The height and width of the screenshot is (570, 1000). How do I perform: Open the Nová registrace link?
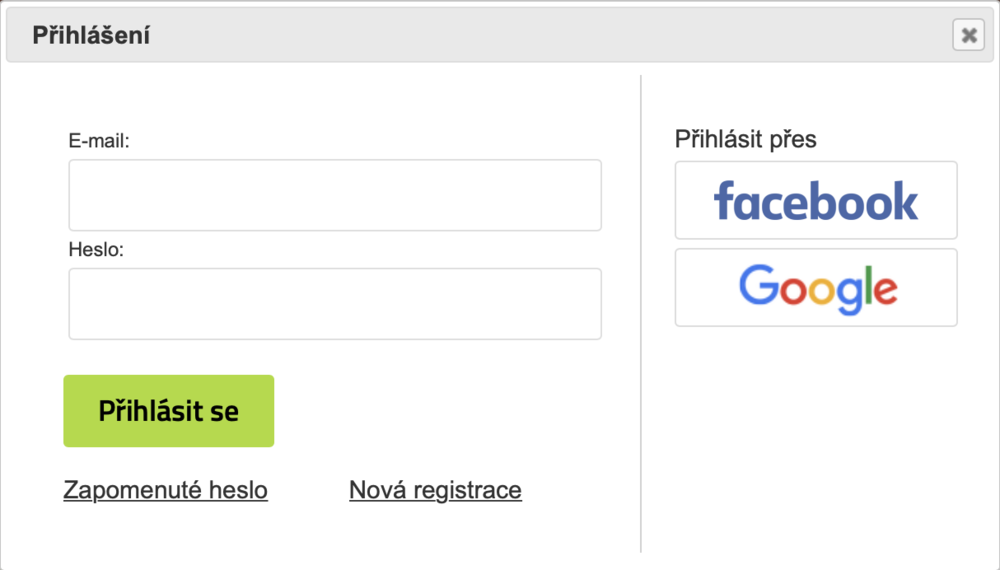click(435, 490)
